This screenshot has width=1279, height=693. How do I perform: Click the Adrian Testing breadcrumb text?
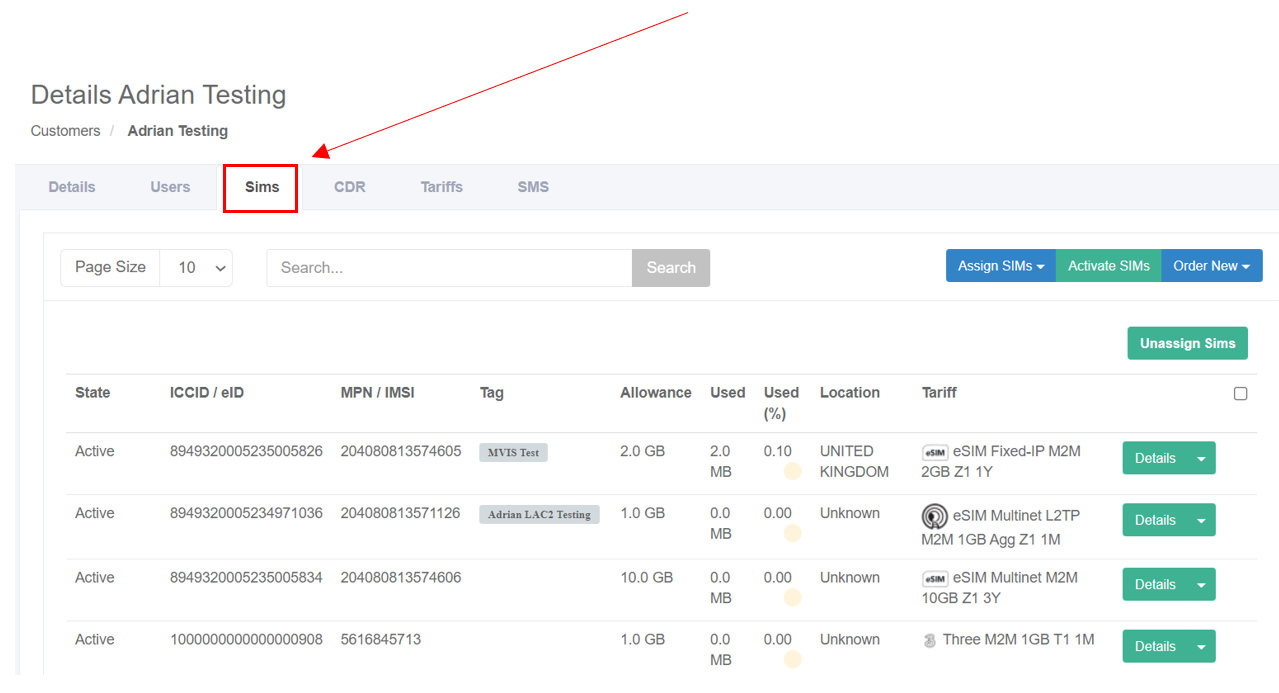pos(178,131)
